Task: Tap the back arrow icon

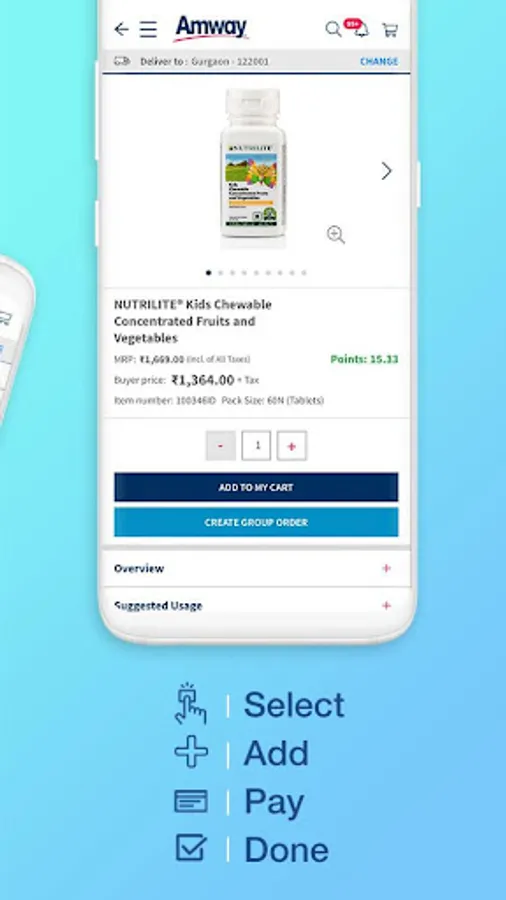Action: point(121,29)
